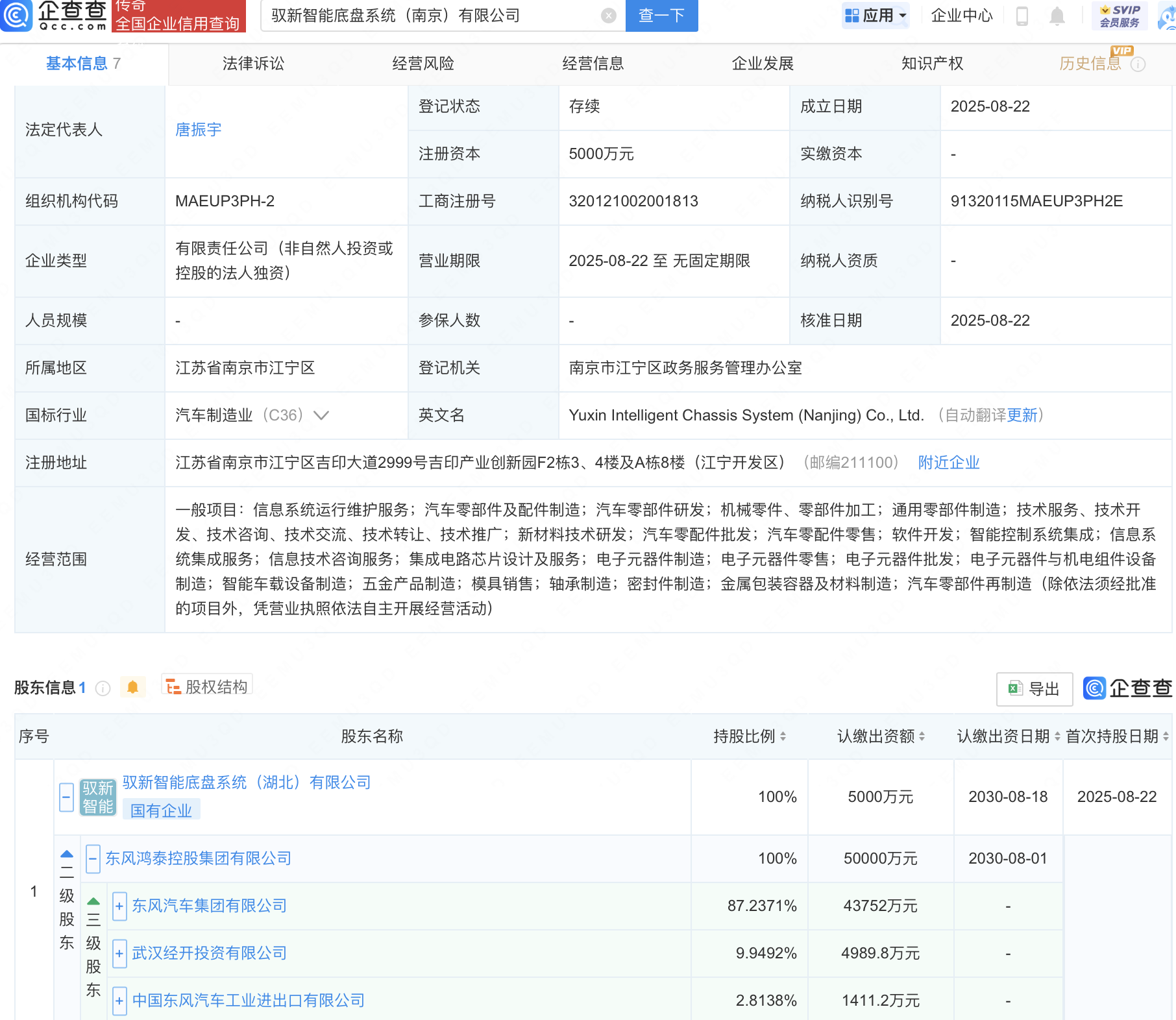The width and height of the screenshot is (1176, 1020).
Task: Expand 东风汽车集团有限公司 shareholders
Action: click(x=119, y=906)
